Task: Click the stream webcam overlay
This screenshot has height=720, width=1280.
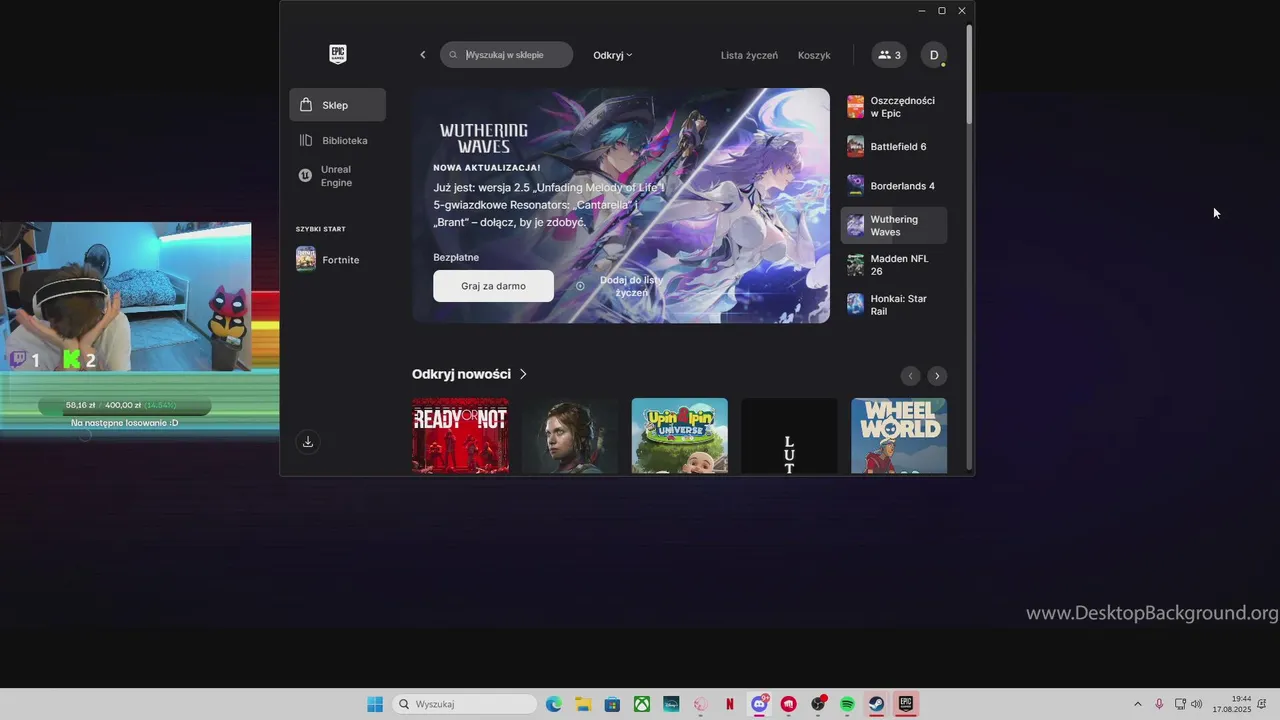Action: [125, 296]
